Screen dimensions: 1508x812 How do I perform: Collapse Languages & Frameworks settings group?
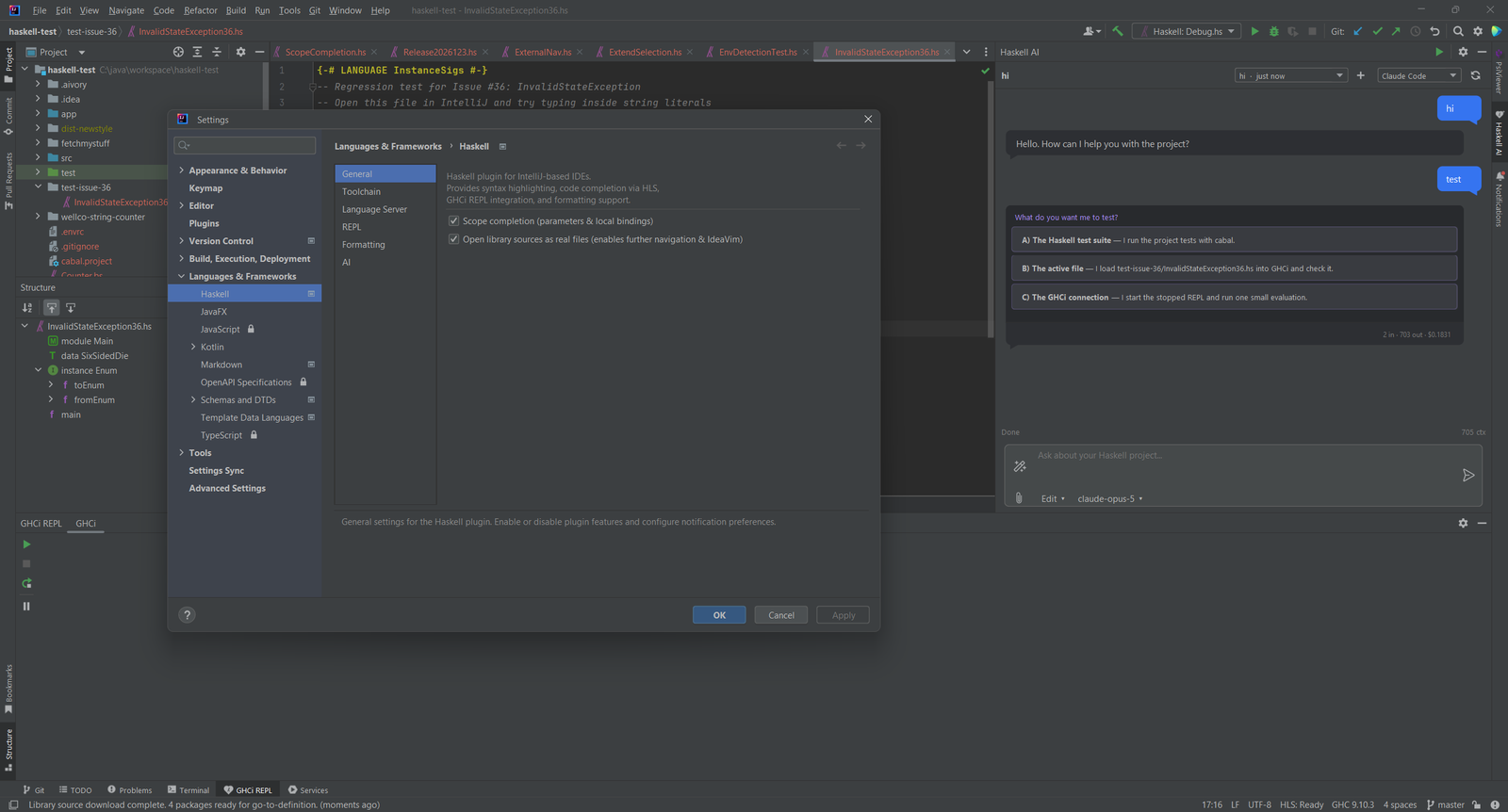coord(181,276)
